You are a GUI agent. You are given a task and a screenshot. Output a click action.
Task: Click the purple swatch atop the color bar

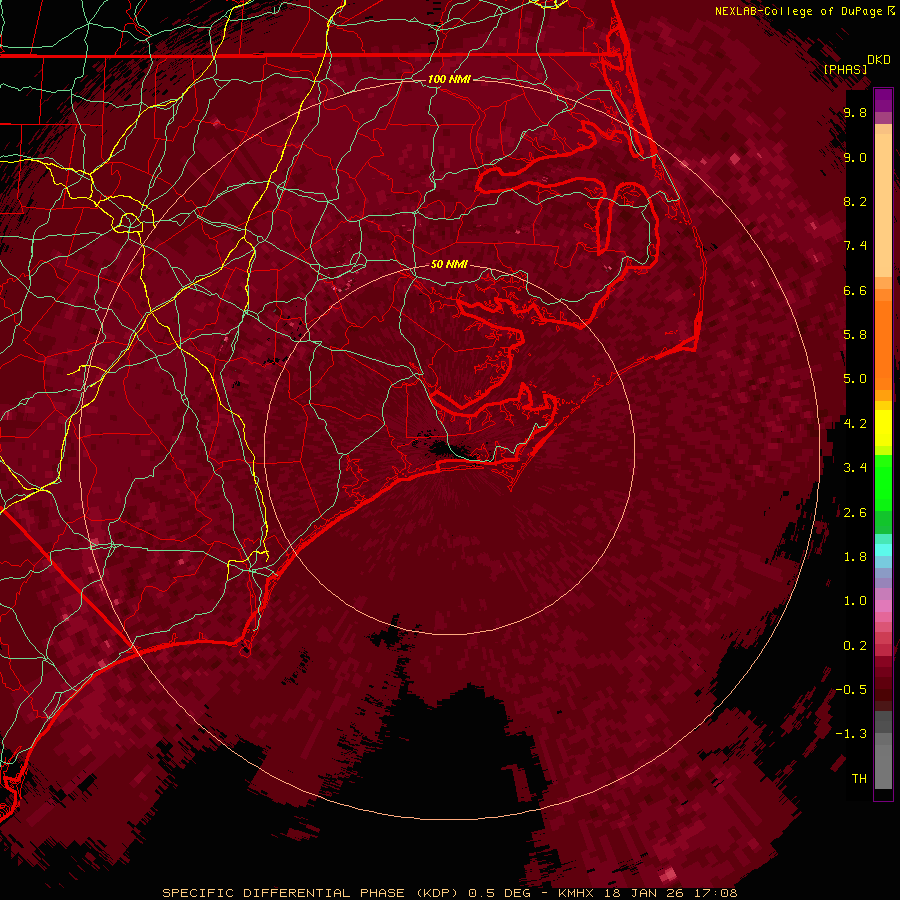883,100
